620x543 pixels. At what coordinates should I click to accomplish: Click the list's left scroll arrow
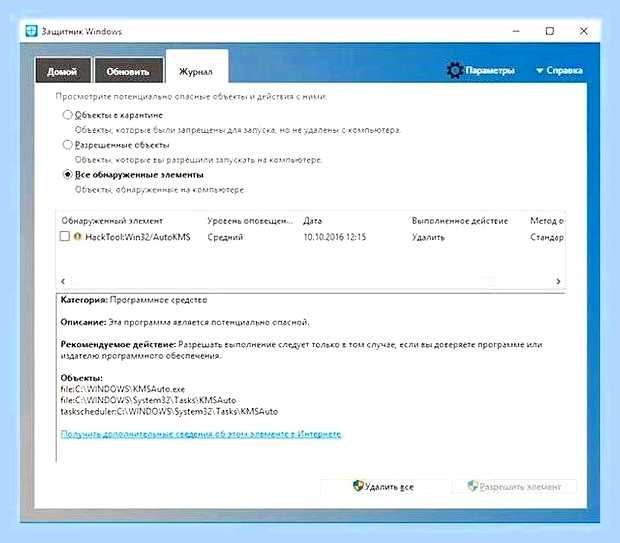point(63,281)
